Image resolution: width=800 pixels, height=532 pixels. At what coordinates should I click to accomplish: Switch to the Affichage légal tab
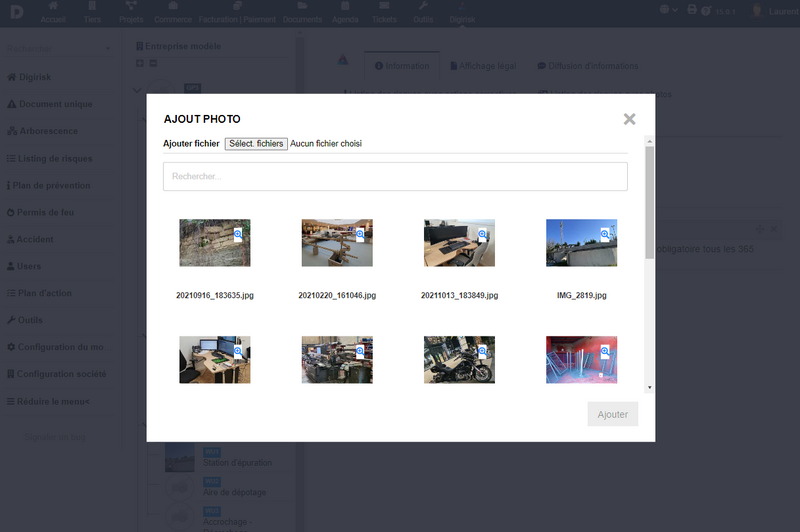pos(483,66)
